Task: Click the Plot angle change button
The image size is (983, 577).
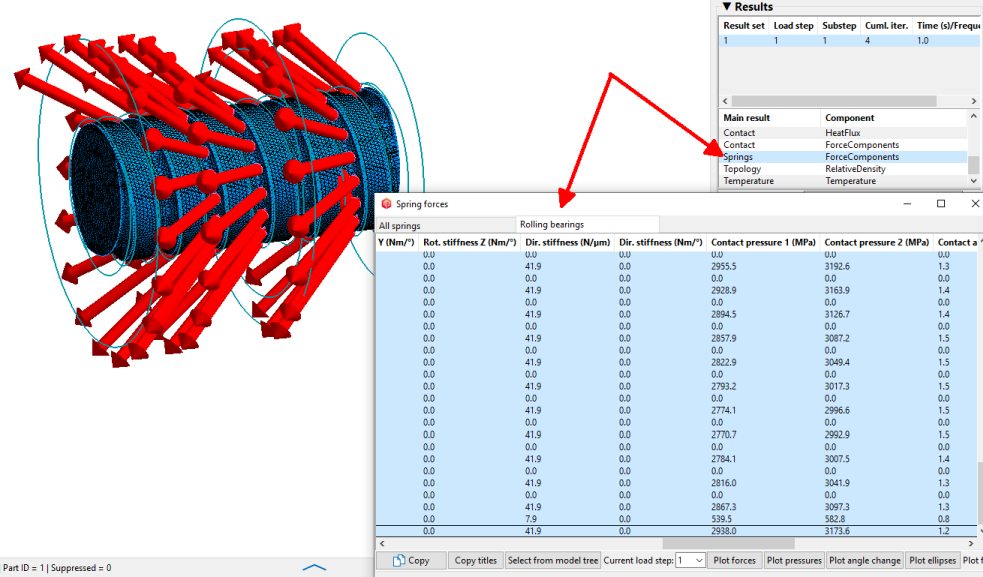Action: [865, 561]
